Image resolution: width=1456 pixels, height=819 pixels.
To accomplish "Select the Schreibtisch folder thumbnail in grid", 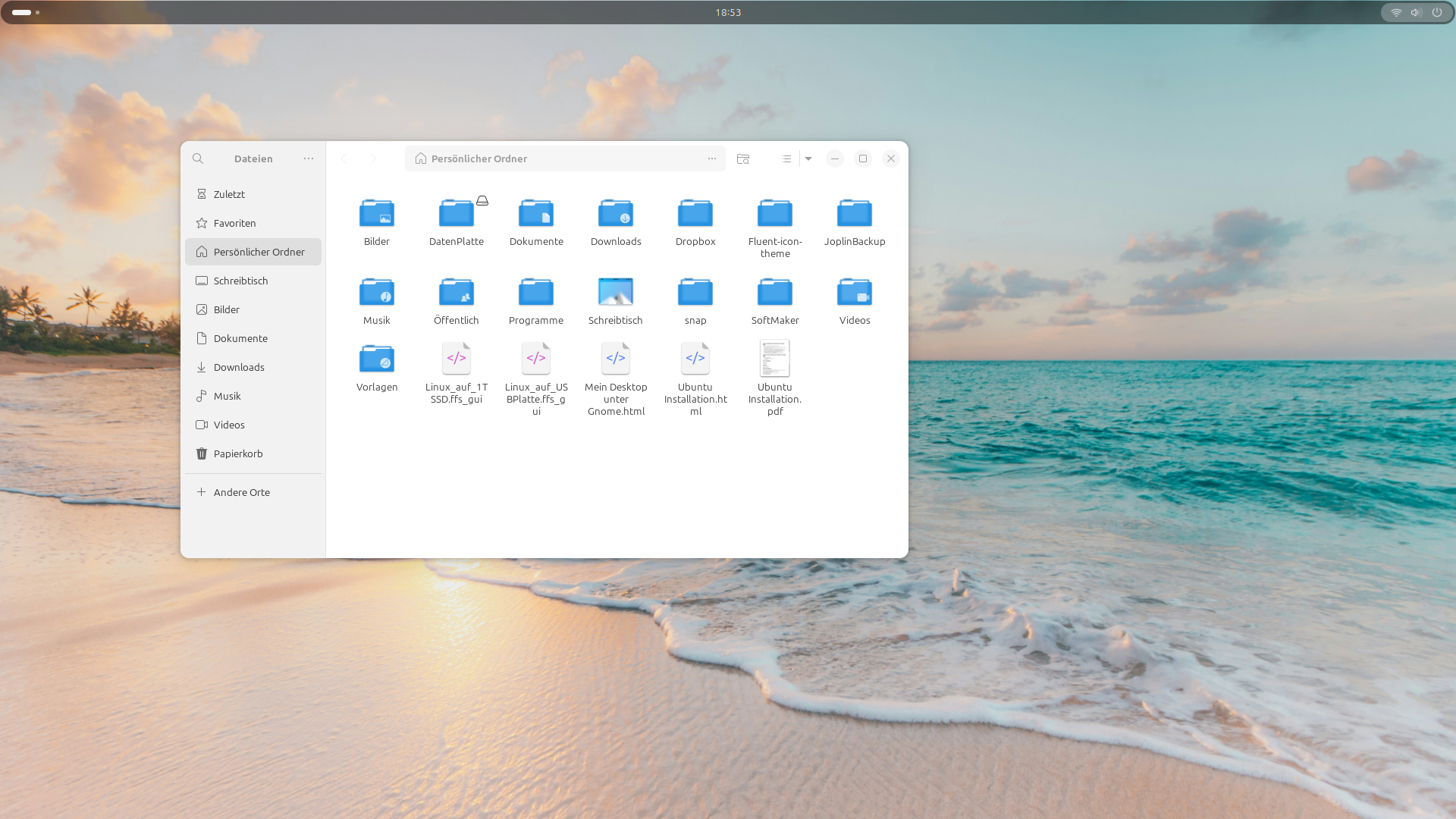I will click(616, 292).
